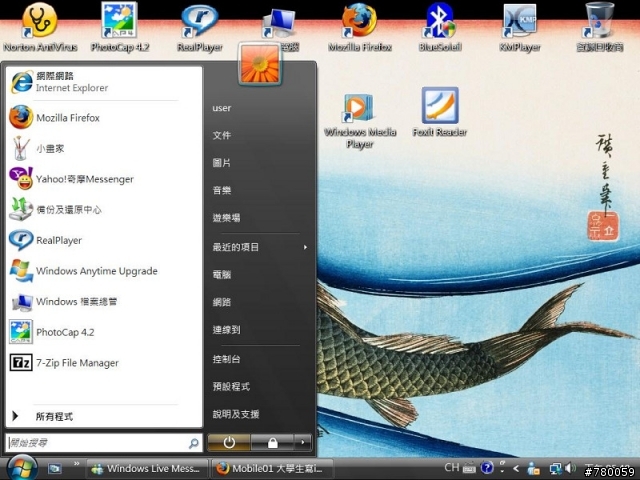Open 備份及還原中心 in Start menu
This screenshot has height=480, width=640.
click(104, 209)
